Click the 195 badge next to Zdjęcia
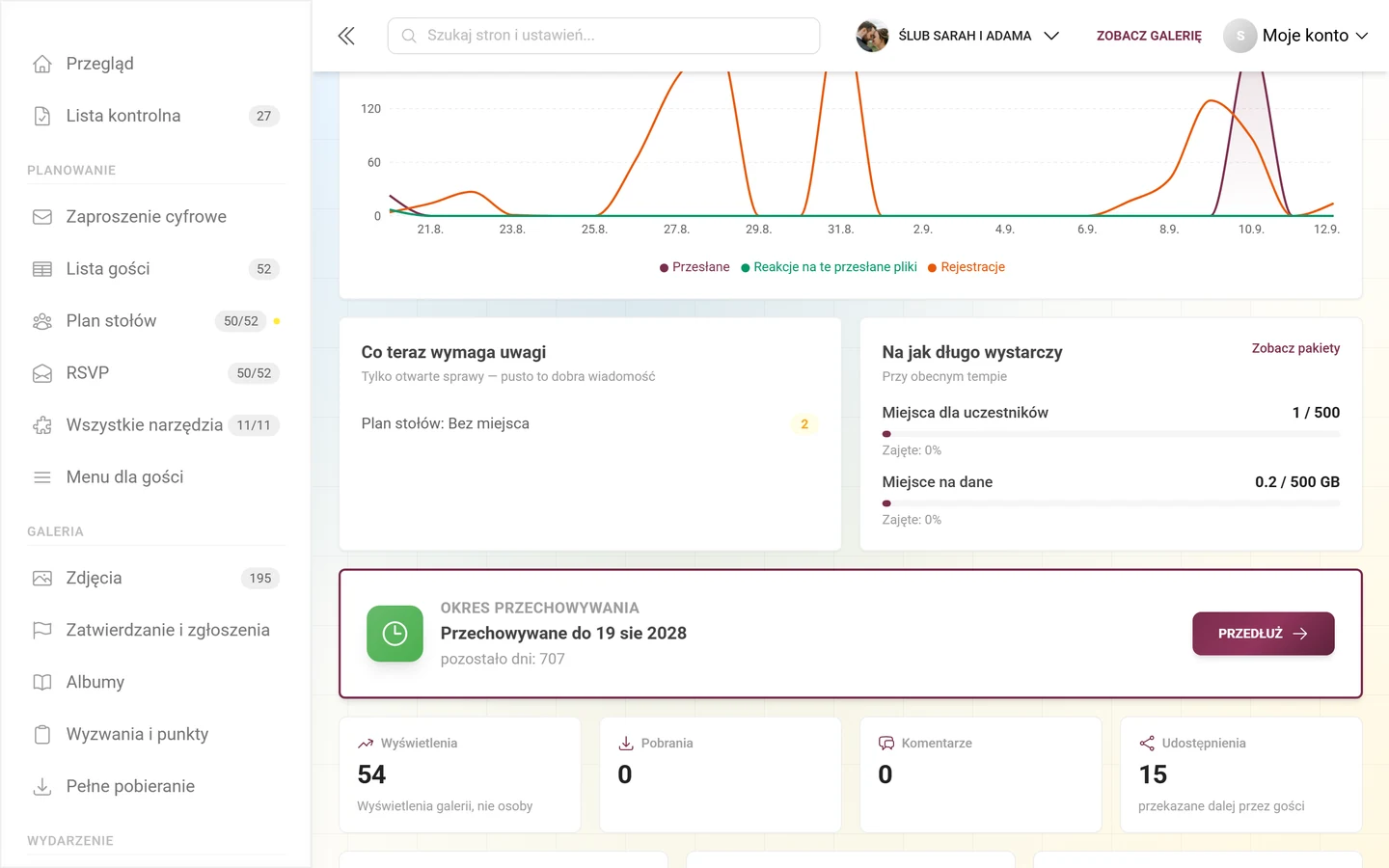Viewport: 1389px width, 868px height. (x=260, y=579)
